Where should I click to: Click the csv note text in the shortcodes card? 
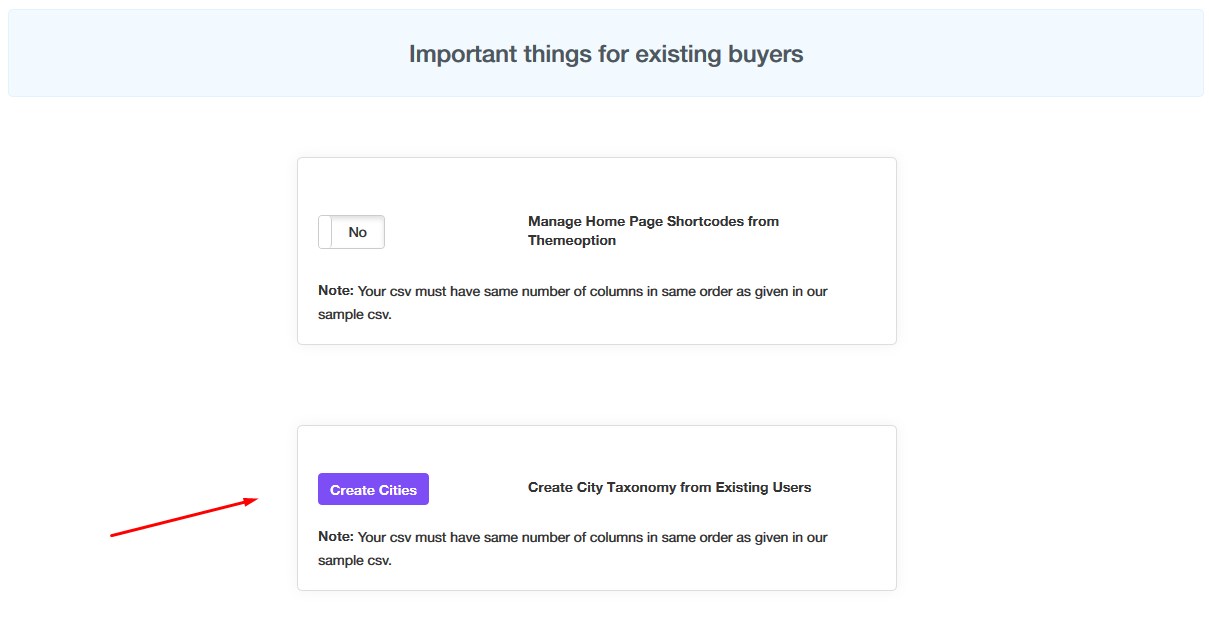573,302
